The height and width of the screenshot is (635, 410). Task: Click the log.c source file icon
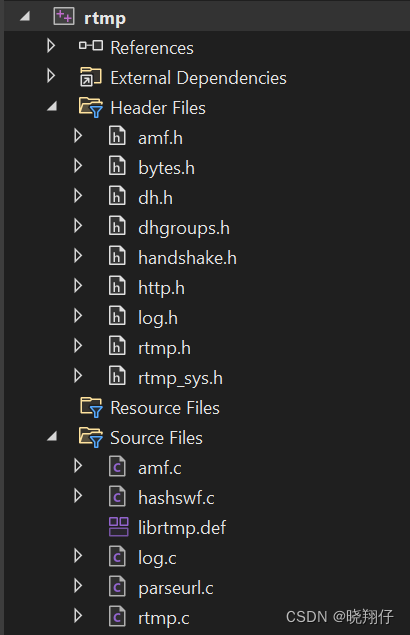tap(117, 556)
